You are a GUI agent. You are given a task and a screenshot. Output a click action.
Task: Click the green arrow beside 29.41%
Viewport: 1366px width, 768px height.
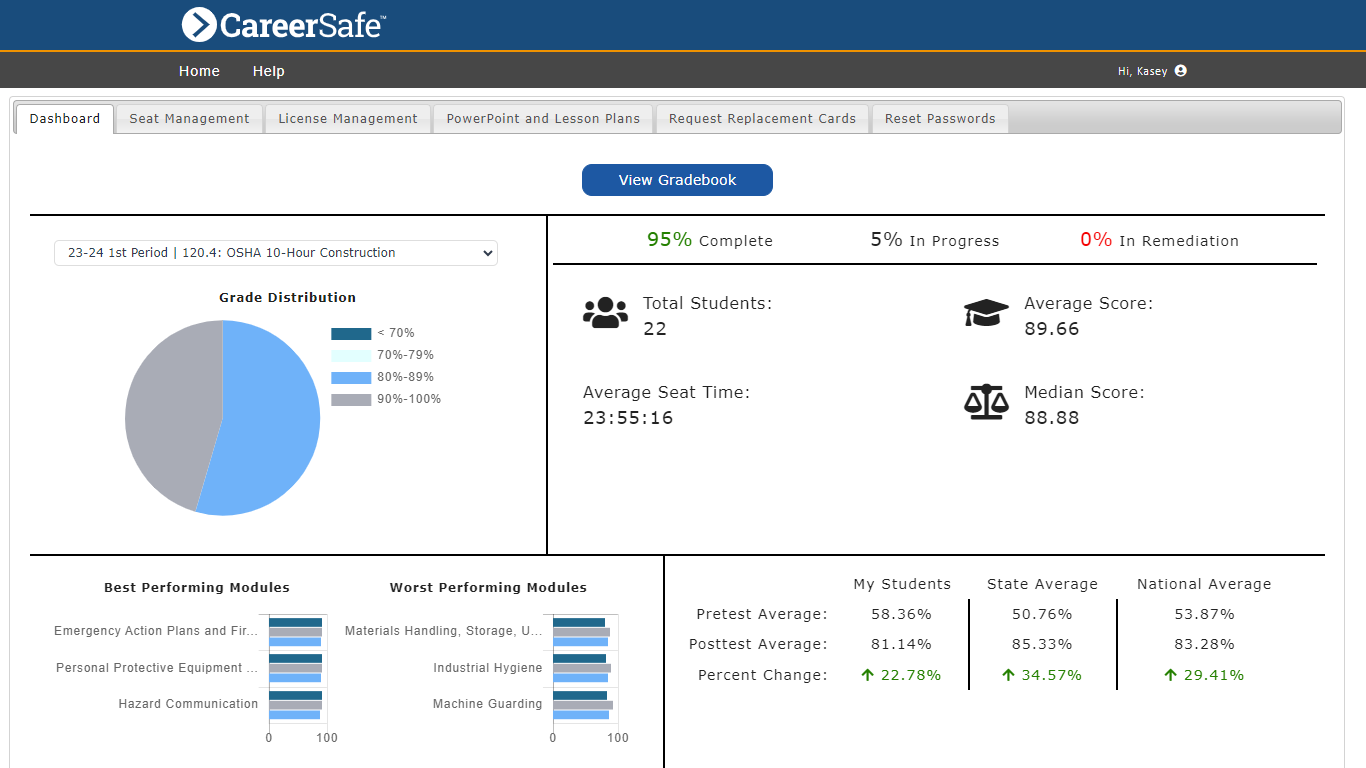(x=1170, y=675)
